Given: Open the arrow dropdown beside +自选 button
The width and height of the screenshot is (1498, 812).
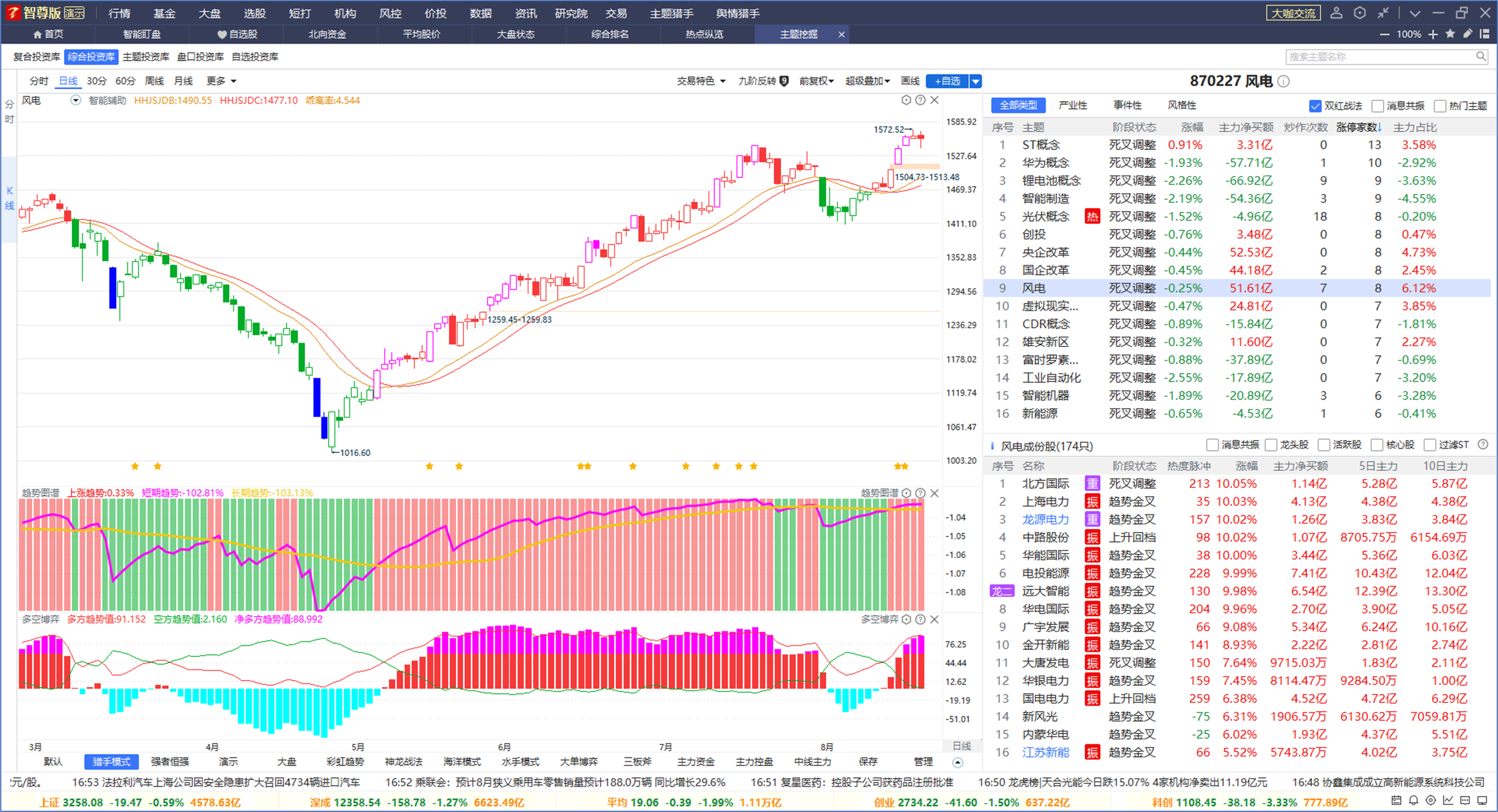Looking at the screenshot, I should (x=976, y=81).
